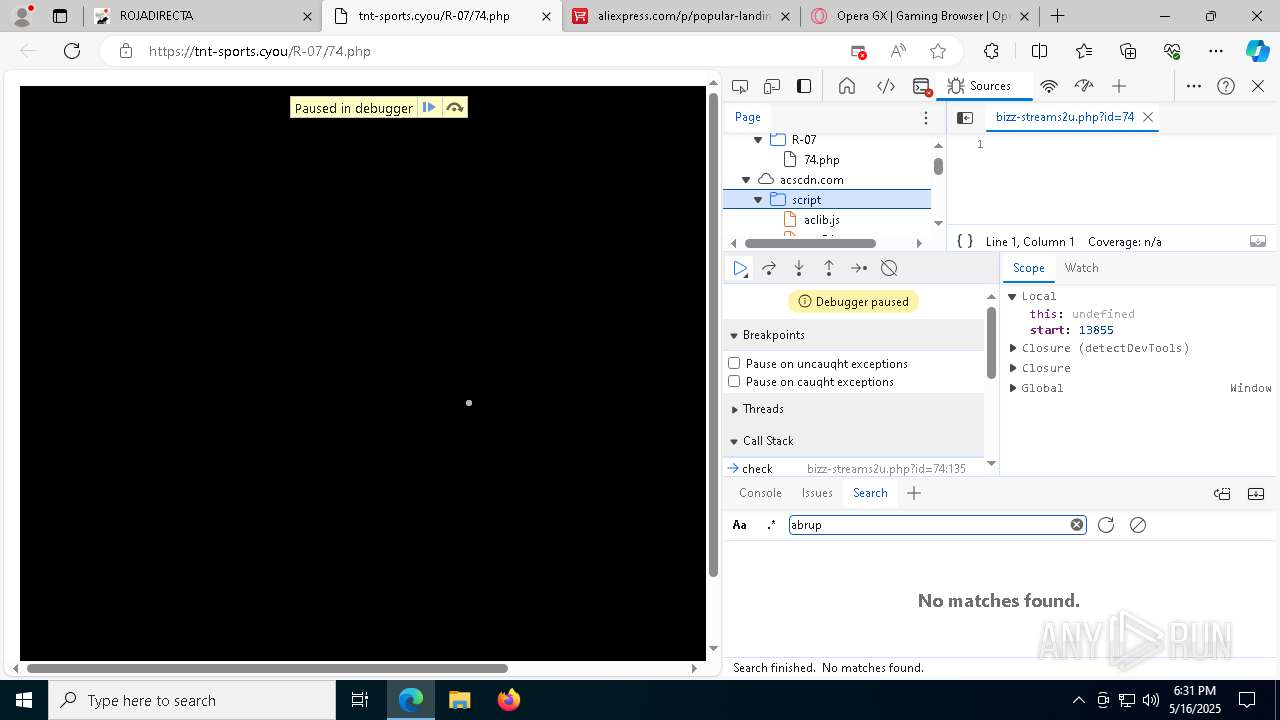The width and height of the screenshot is (1280, 720).
Task: Enable pause on caught exceptions
Action: 734,381
